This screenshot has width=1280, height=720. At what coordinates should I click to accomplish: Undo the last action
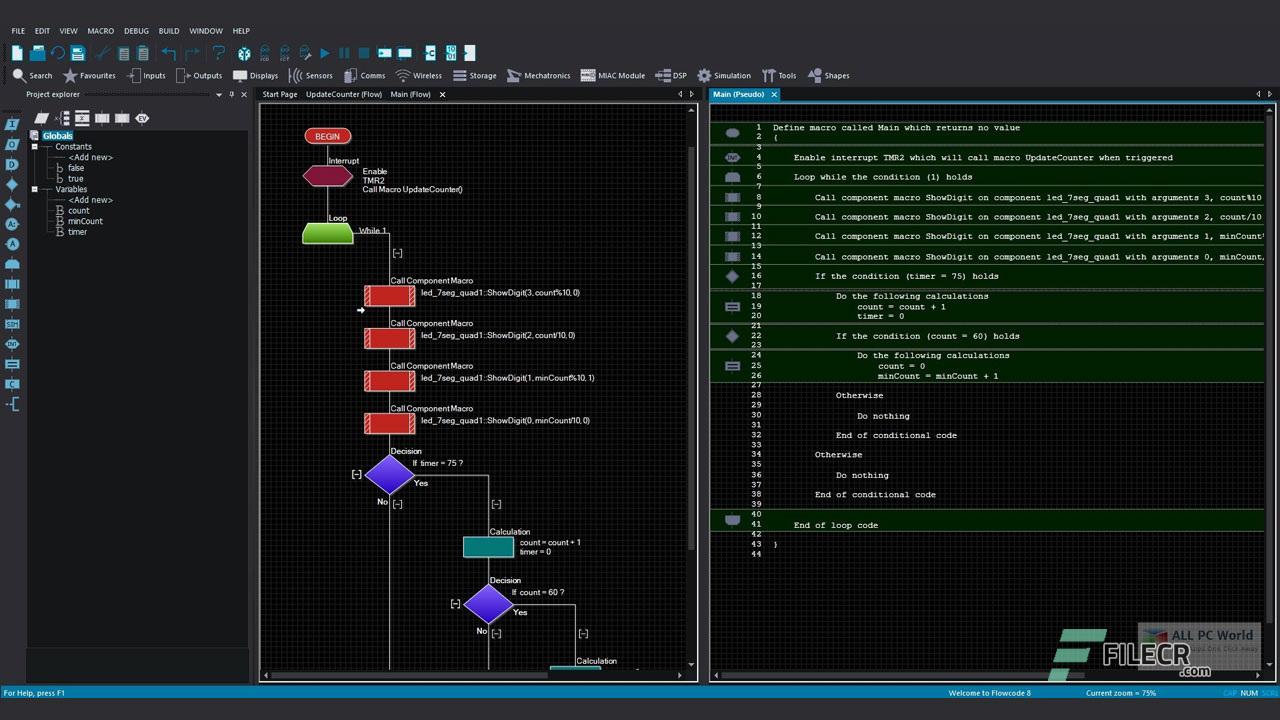pos(168,53)
